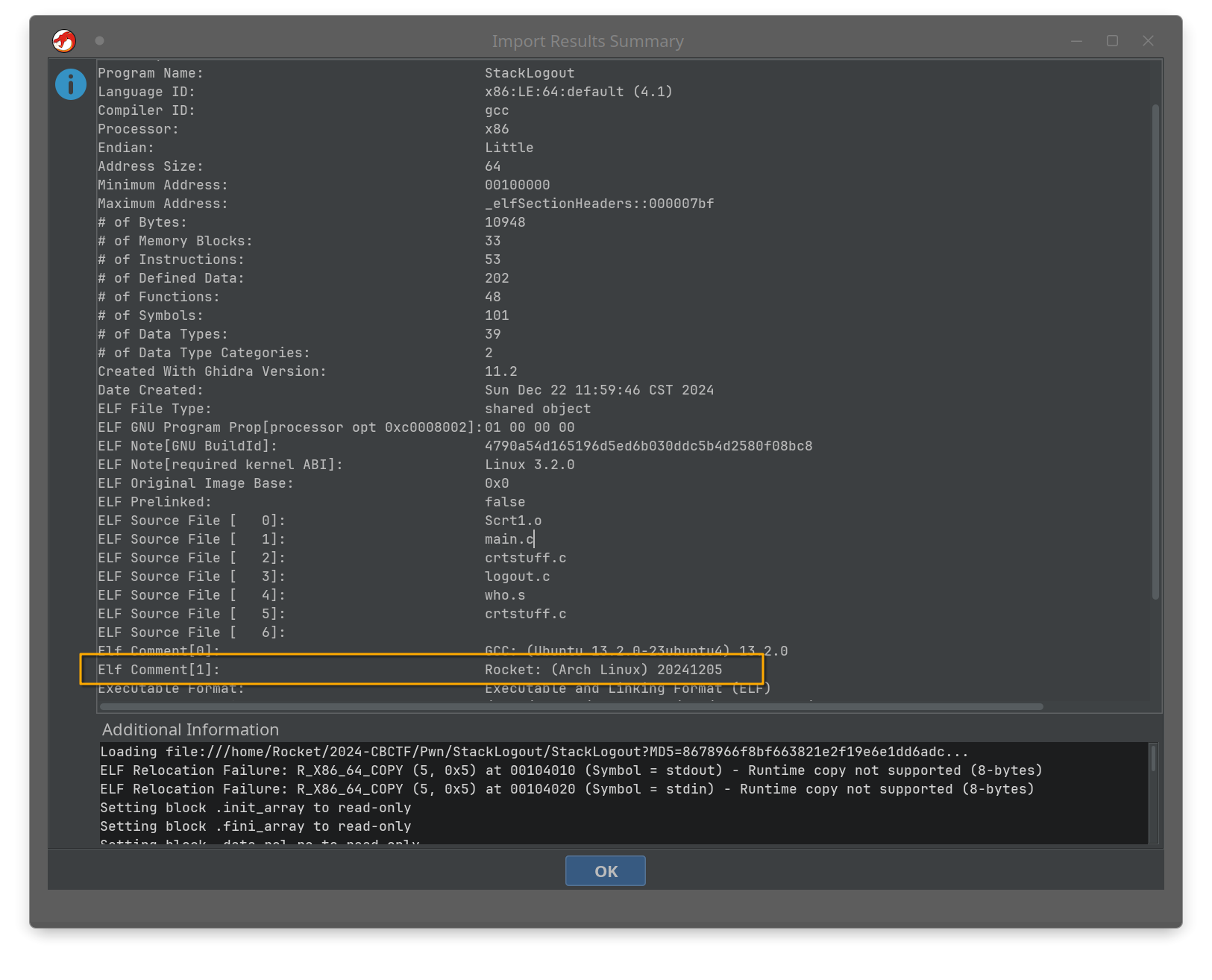The height and width of the screenshot is (980, 1212).
Task: Click the horizontal scrollbar under summary text
Action: pos(571,706)
